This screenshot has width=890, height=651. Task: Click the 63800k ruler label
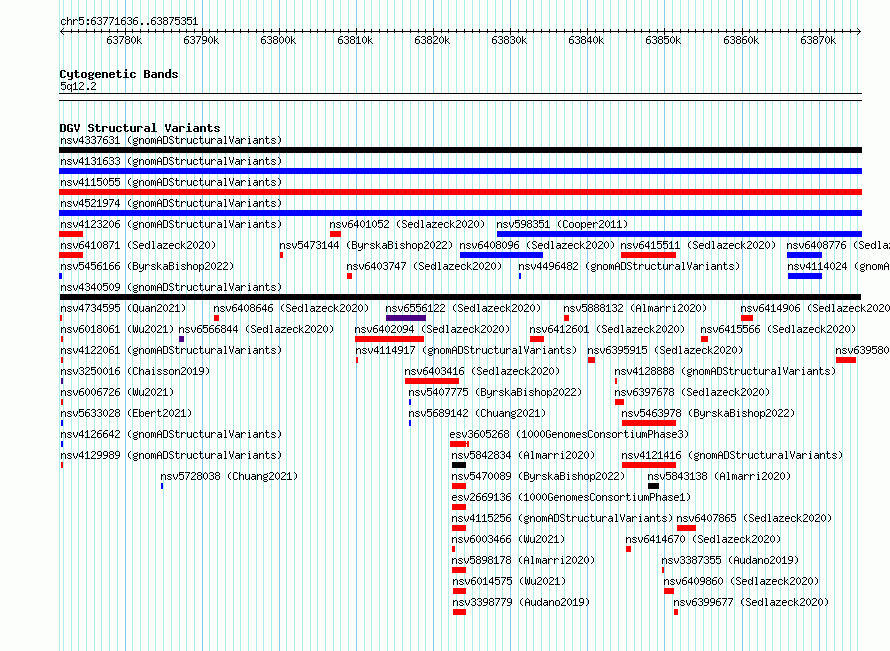click(x=278, y=40)
